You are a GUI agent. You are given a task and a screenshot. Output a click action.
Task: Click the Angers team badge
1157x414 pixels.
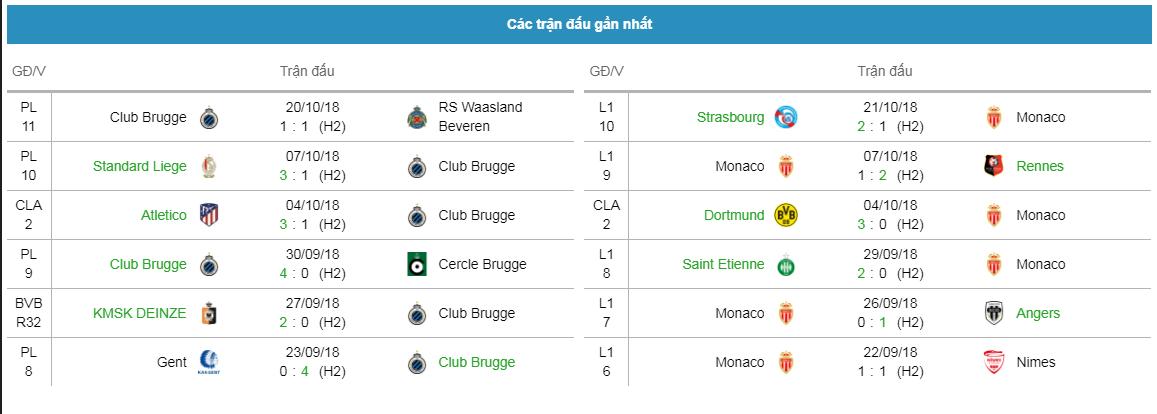tap(995, 313)
